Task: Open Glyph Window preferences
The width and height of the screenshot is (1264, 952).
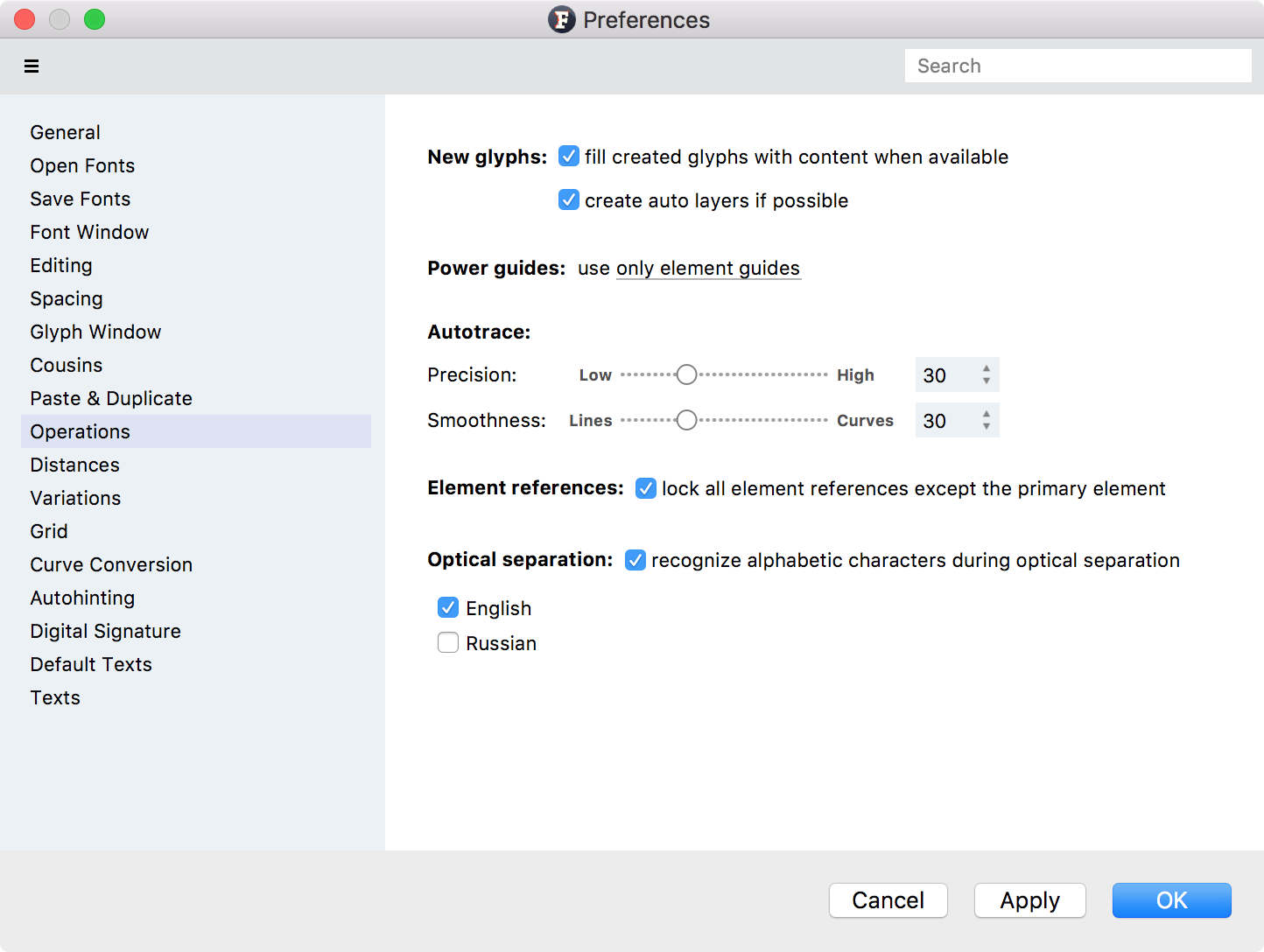Action: (x=196, y=332)
